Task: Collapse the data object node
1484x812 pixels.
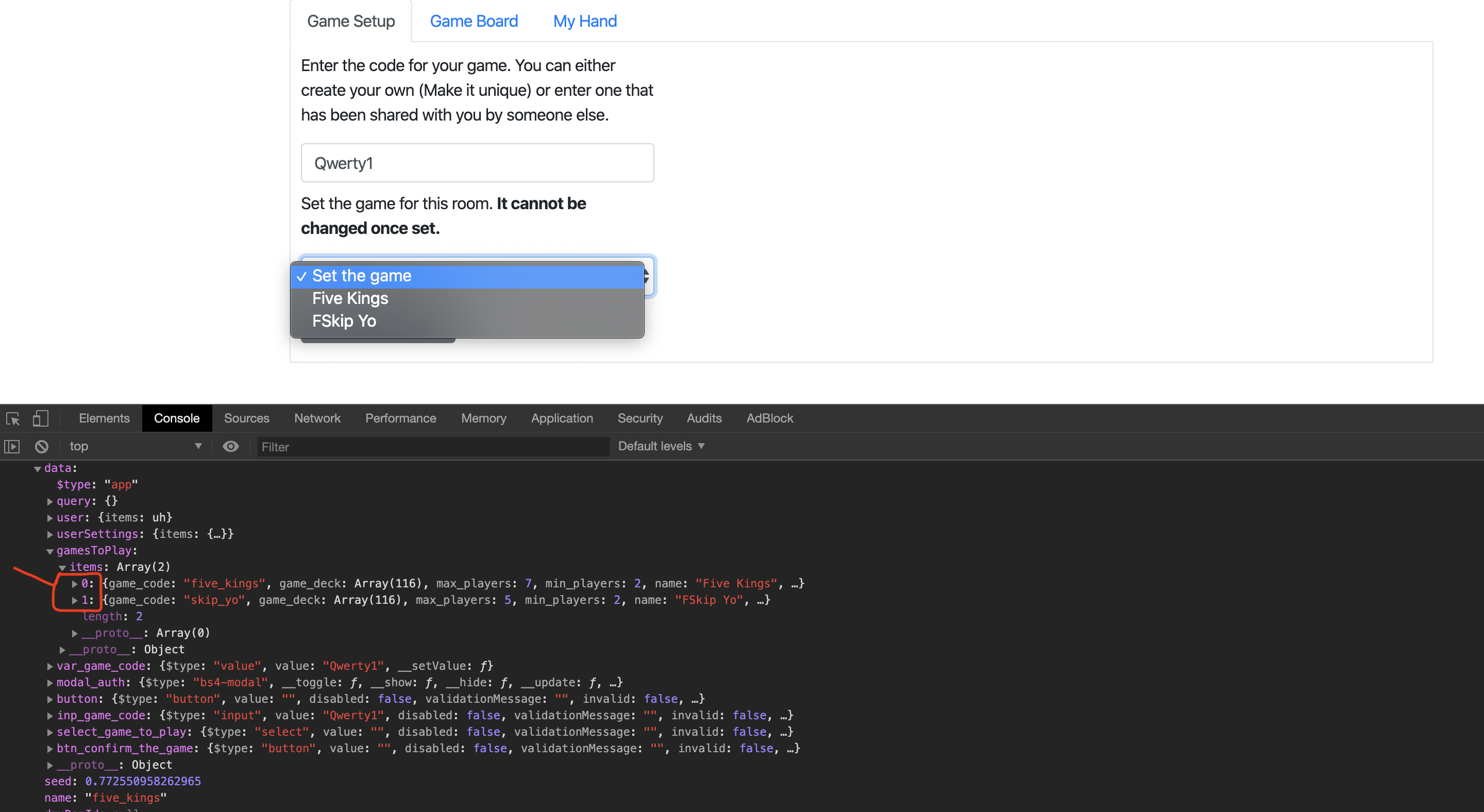Action: point(38,469)
